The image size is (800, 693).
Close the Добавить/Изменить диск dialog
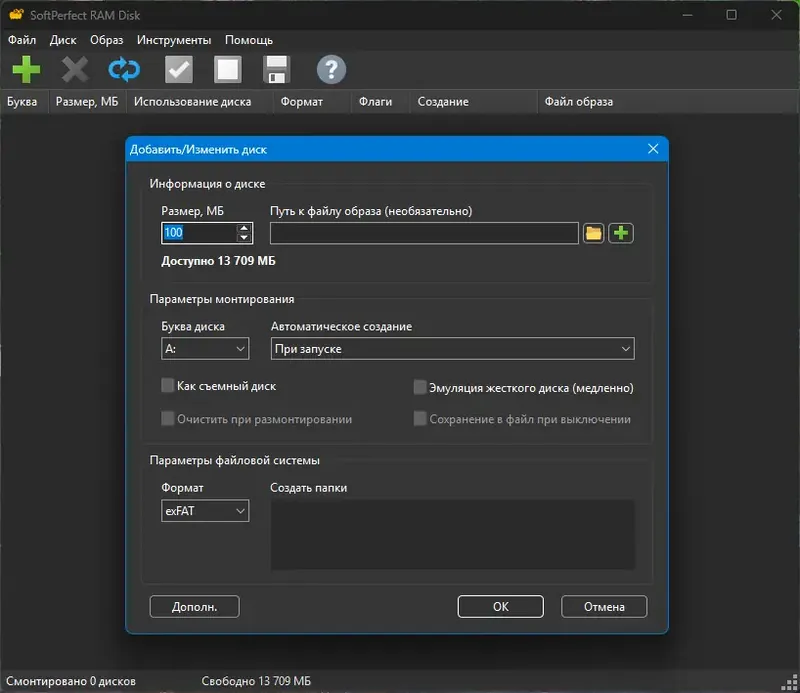point(653,149)
